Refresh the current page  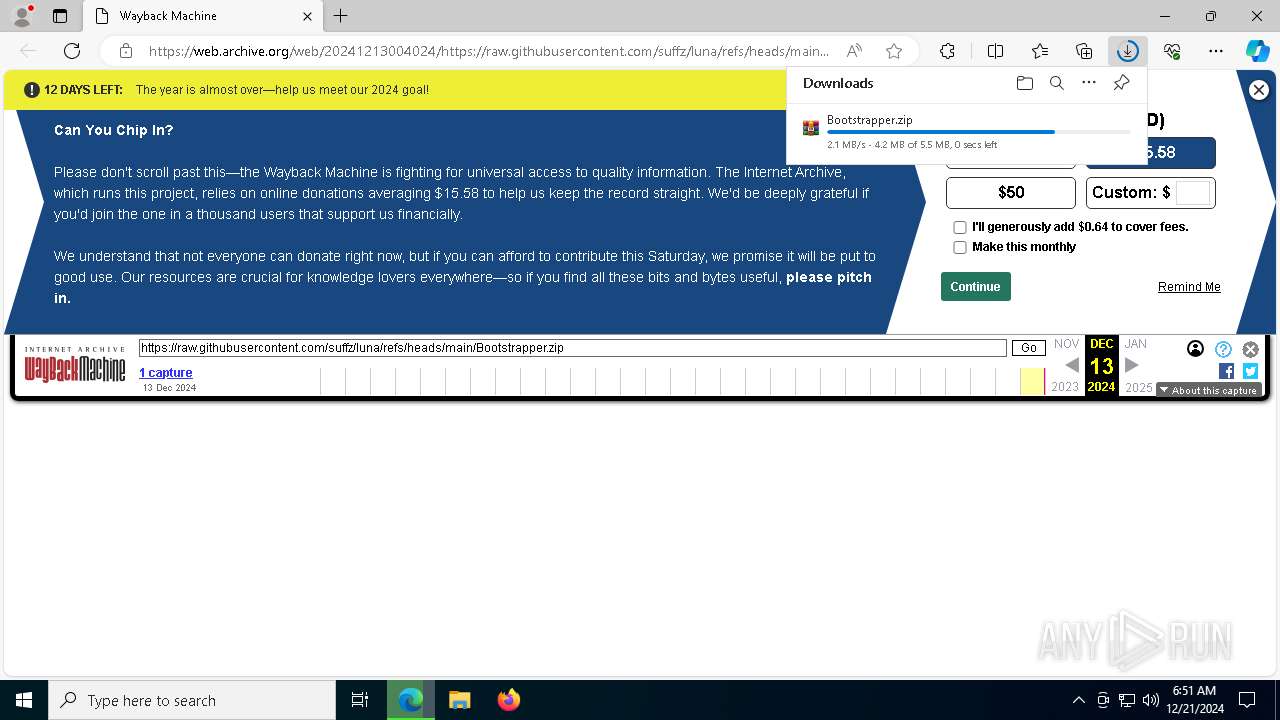[72, 51]
